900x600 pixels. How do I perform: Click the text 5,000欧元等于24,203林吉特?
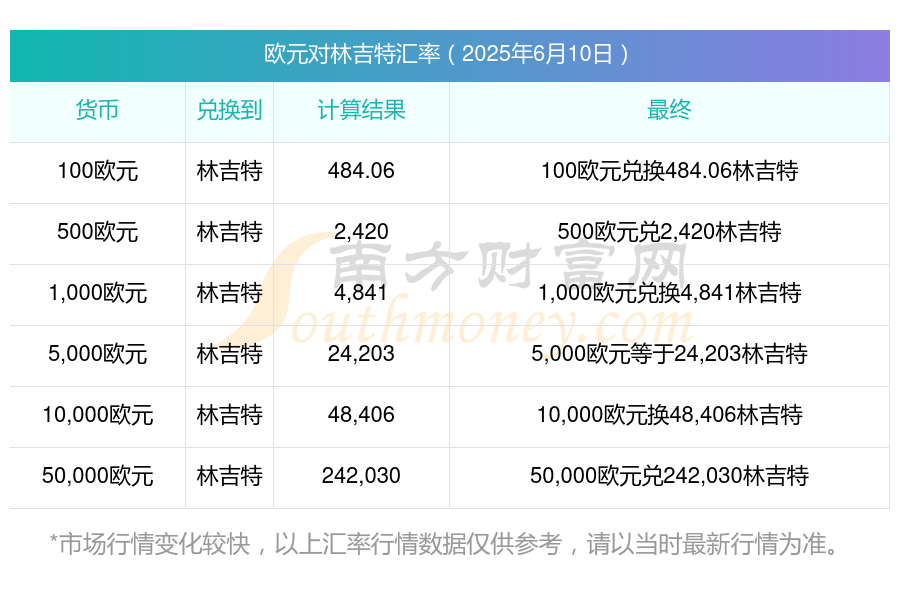coord(669,354)
